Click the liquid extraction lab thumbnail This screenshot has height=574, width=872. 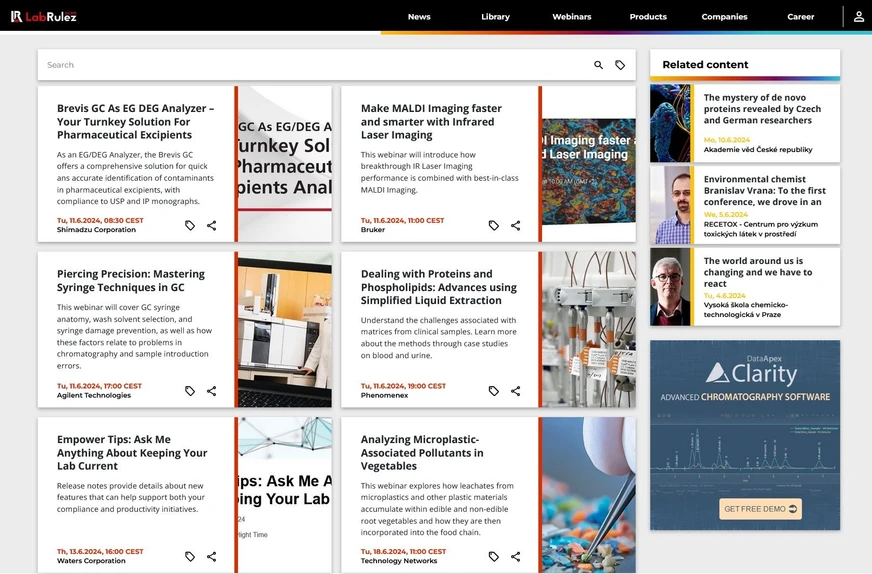pos(589,329)
